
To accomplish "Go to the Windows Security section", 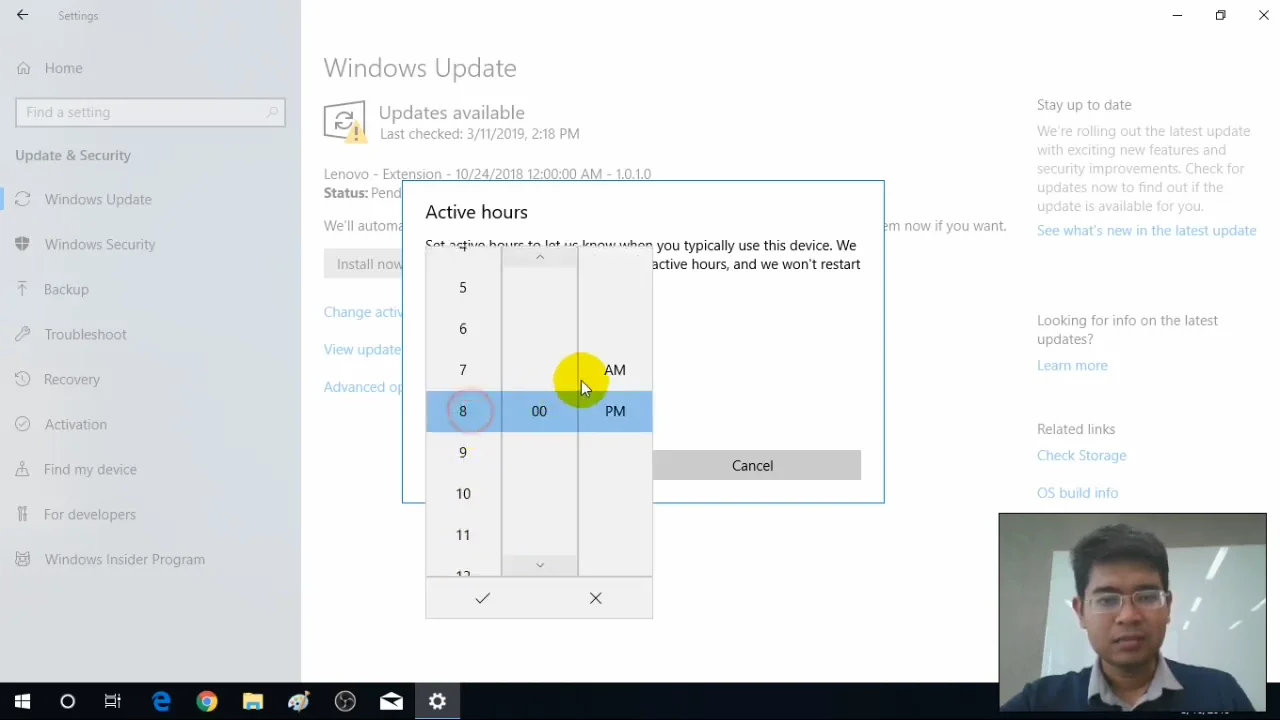I will [x=100, y=244].
